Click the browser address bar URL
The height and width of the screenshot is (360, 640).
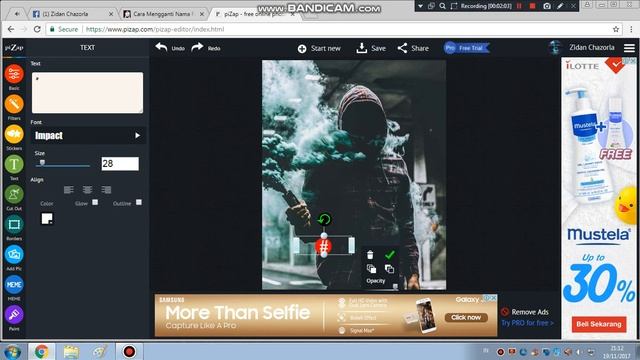pyautogui.click(x=155, y=29)
